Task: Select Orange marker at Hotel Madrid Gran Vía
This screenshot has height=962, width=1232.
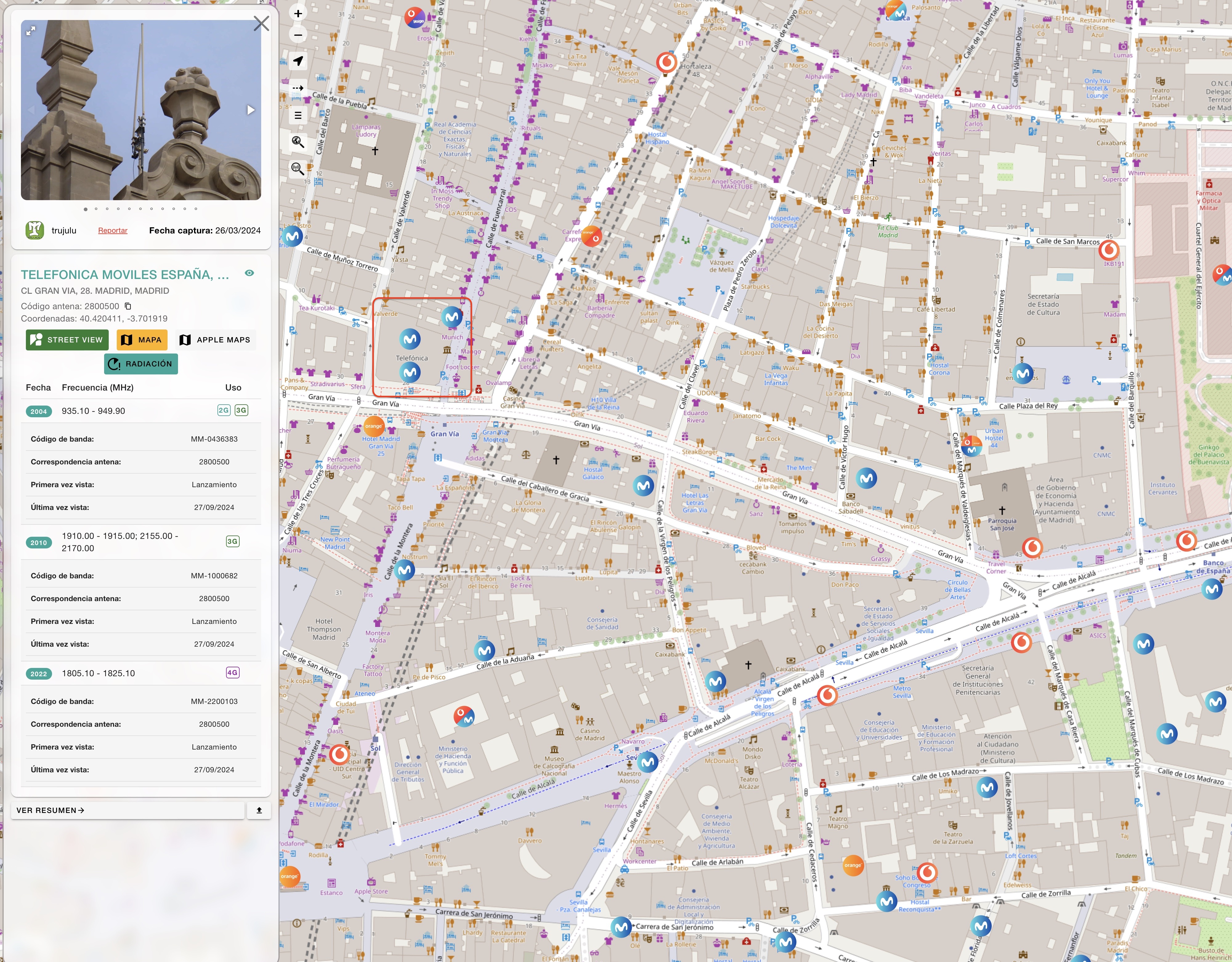Action: (x=374, y=426)
